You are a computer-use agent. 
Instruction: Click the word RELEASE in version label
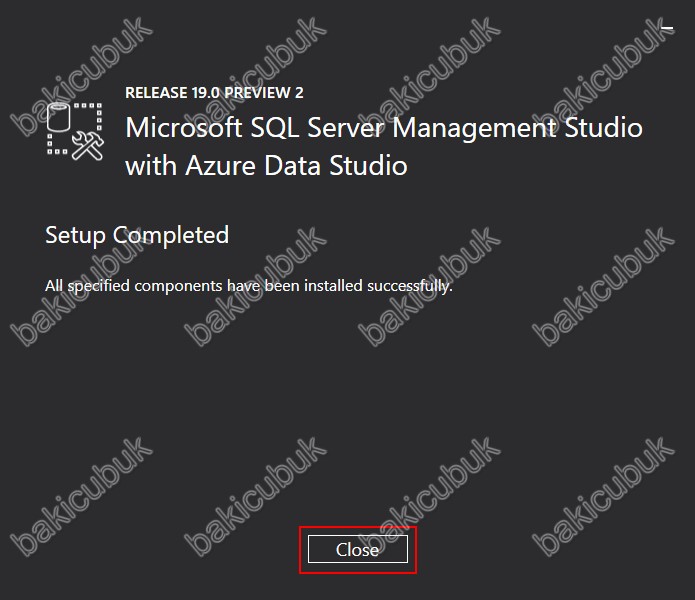pyautogui.click(x=156, y=93)
